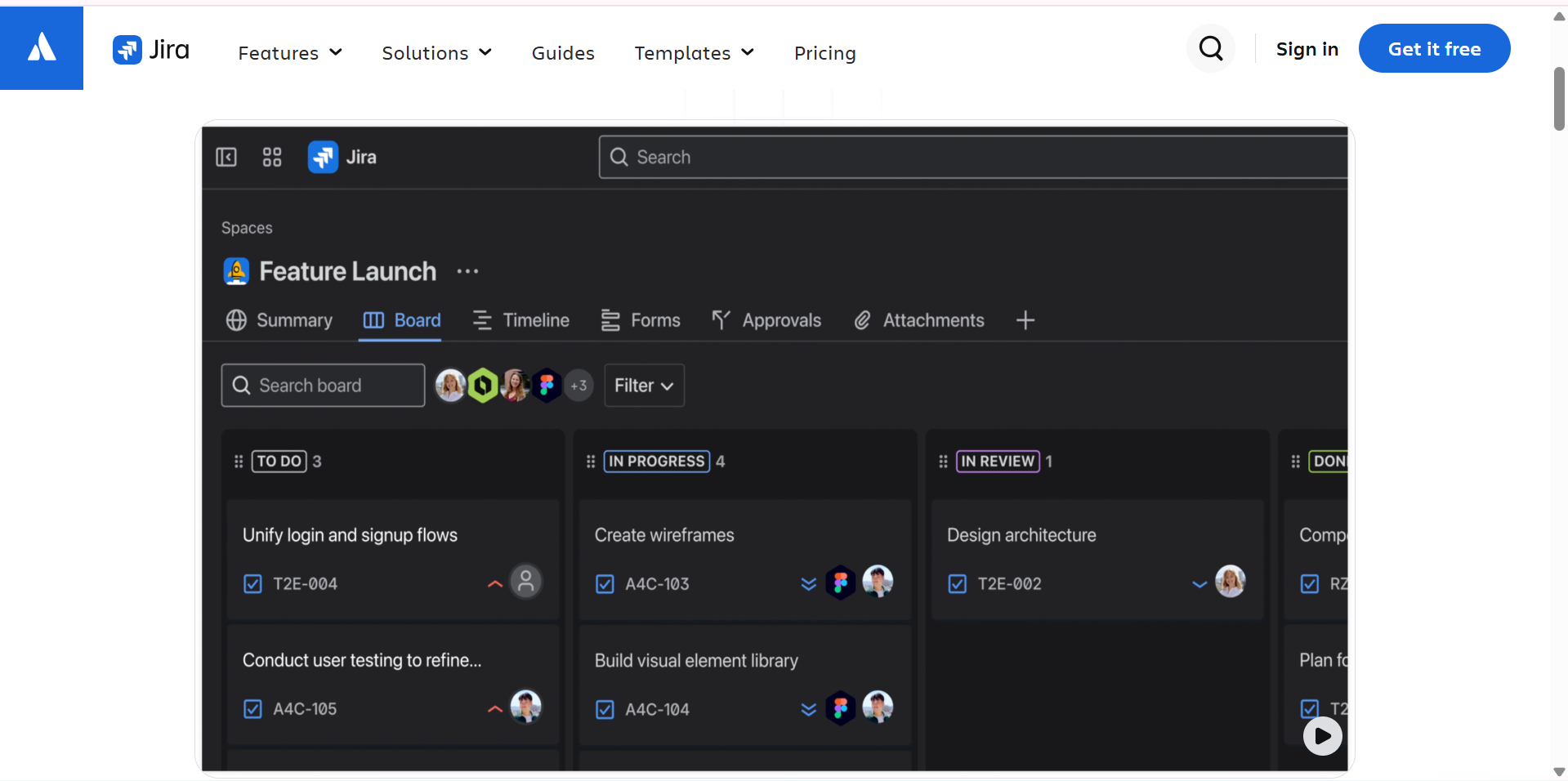Toggle the checkbox beside A4C-103
This screenshot has width=1568, height=781.
605,584
